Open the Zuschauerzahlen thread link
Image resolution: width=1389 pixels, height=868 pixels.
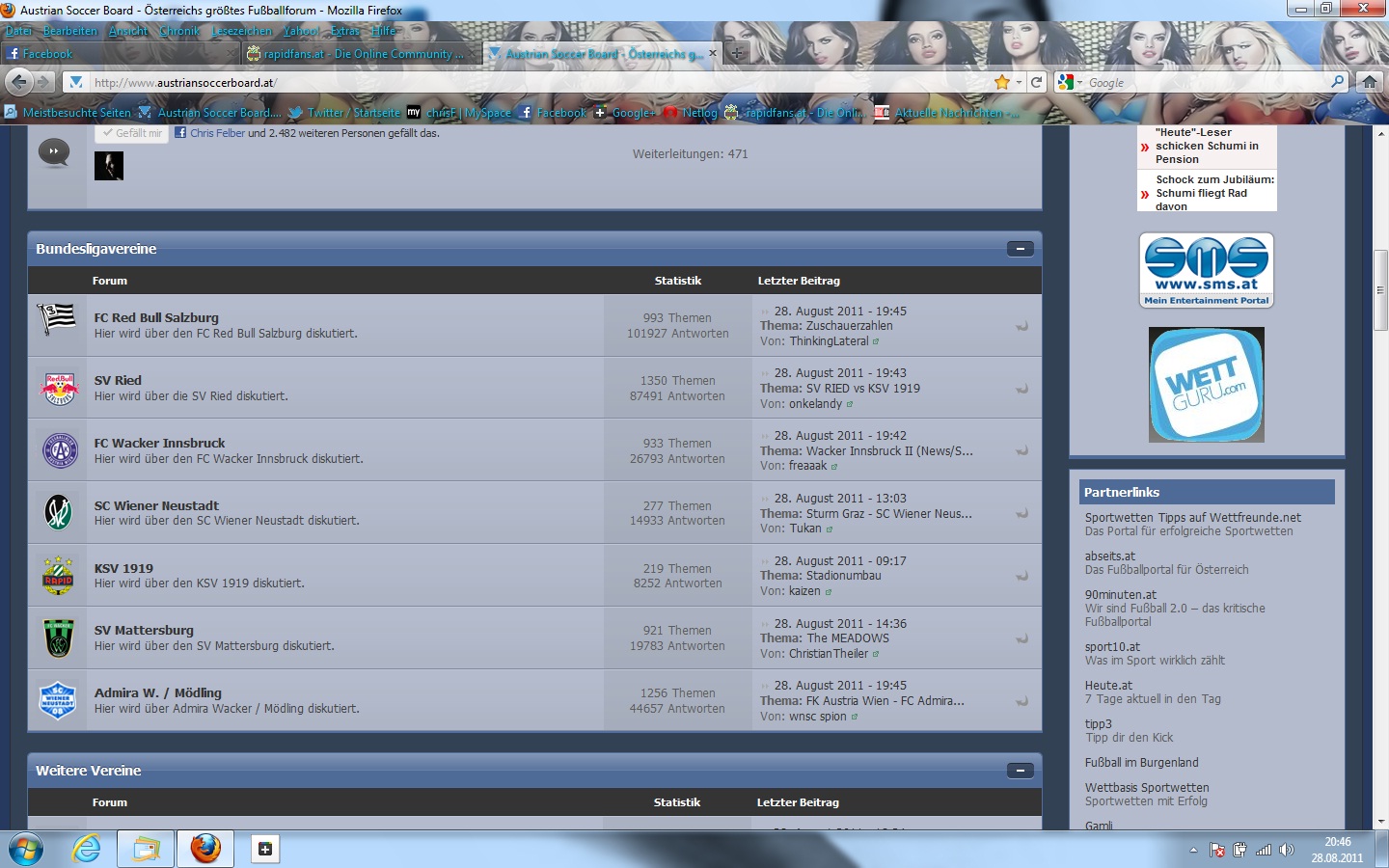tap(849, 326)
